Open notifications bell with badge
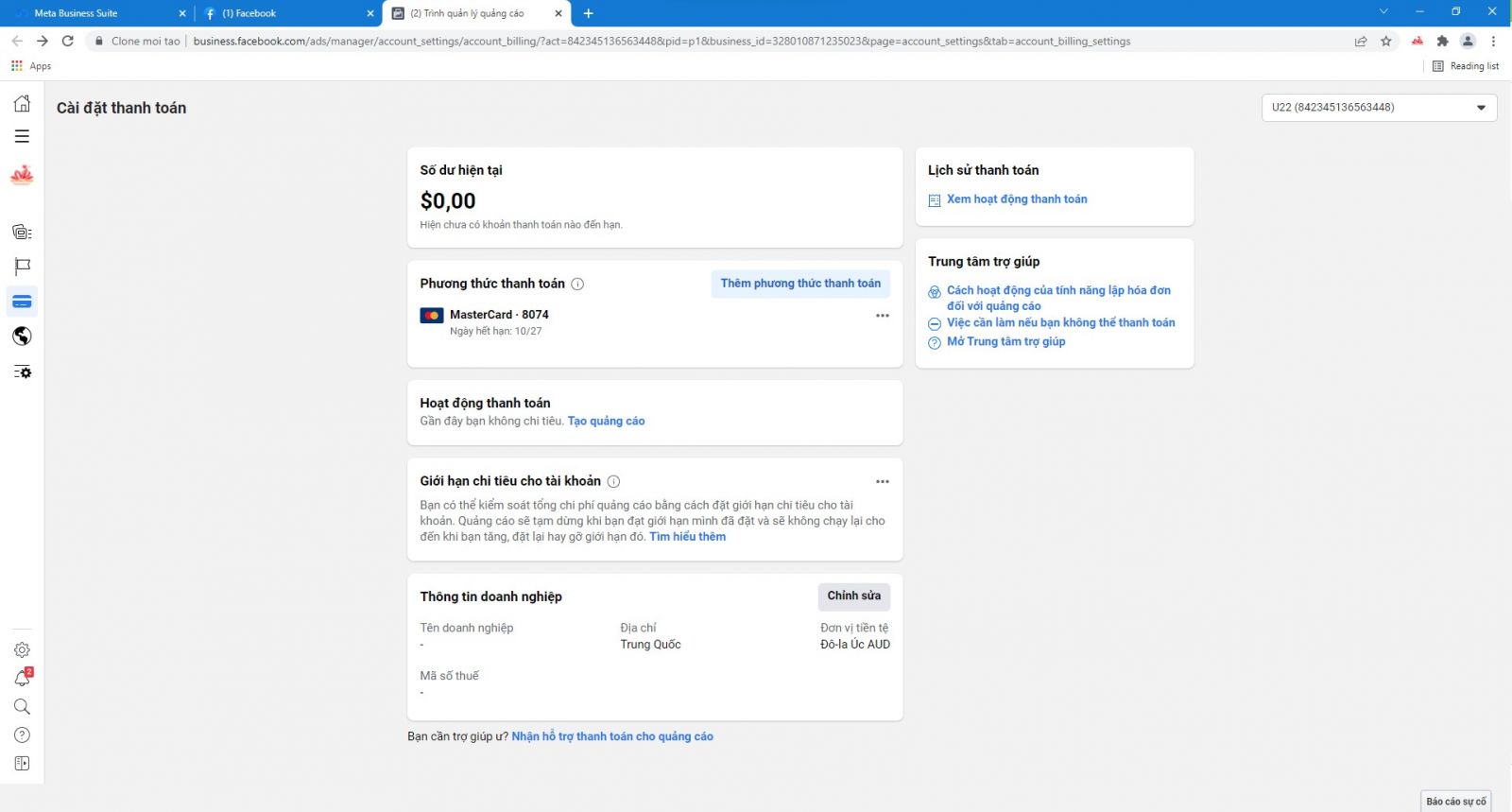Image resolution: width=1512 pixels, height=812 pixels. [22, 678]
